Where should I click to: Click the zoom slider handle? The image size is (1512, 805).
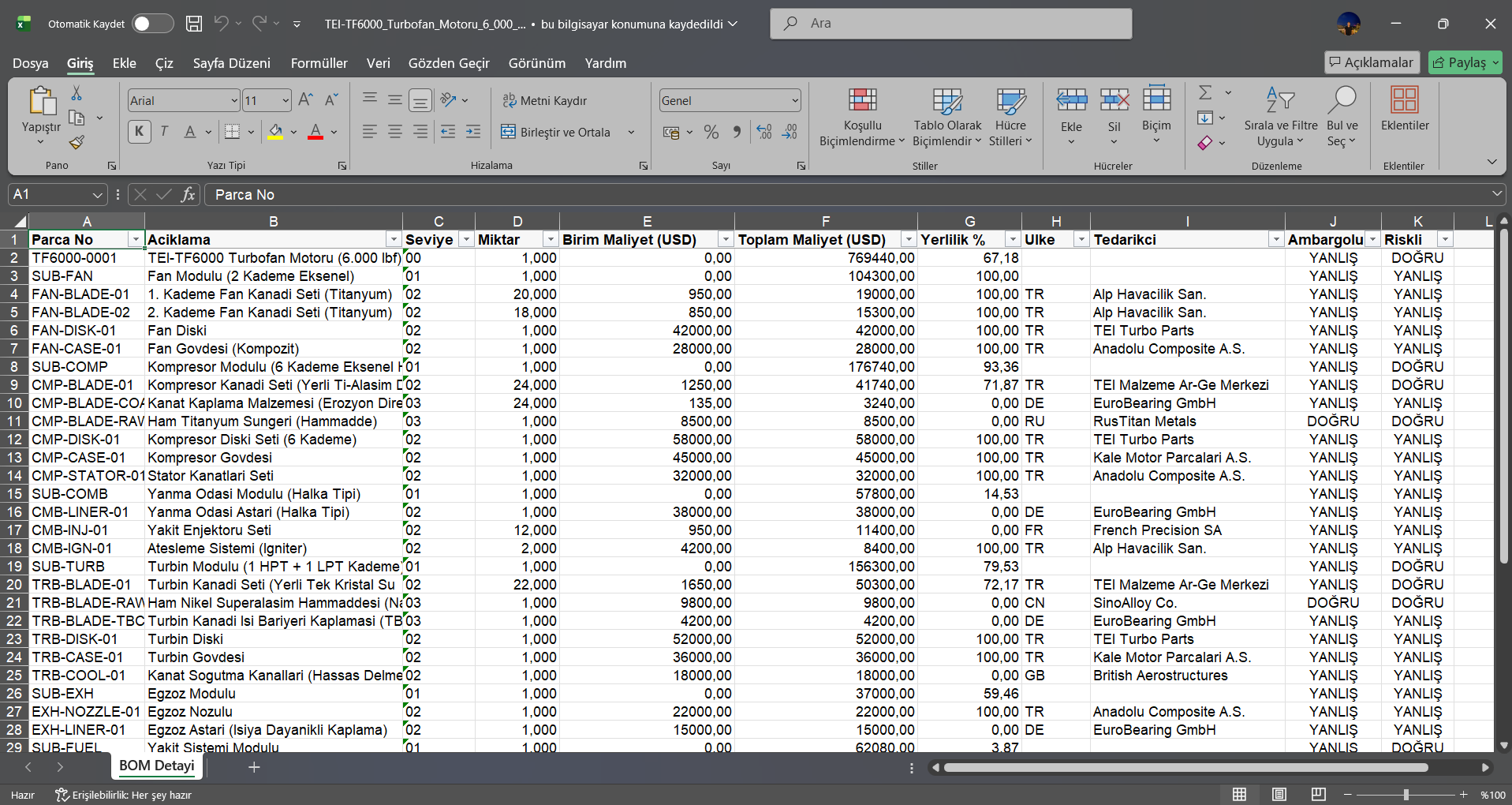[x=1406, y=795]
